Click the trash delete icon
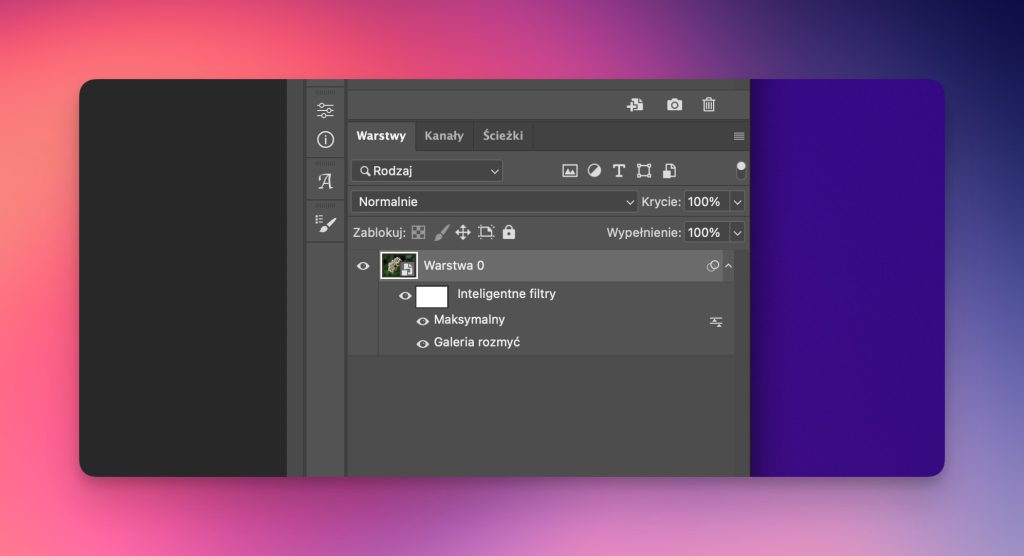Image resolution: width=1024 pixels, height=556 pixels. point(709,105)
